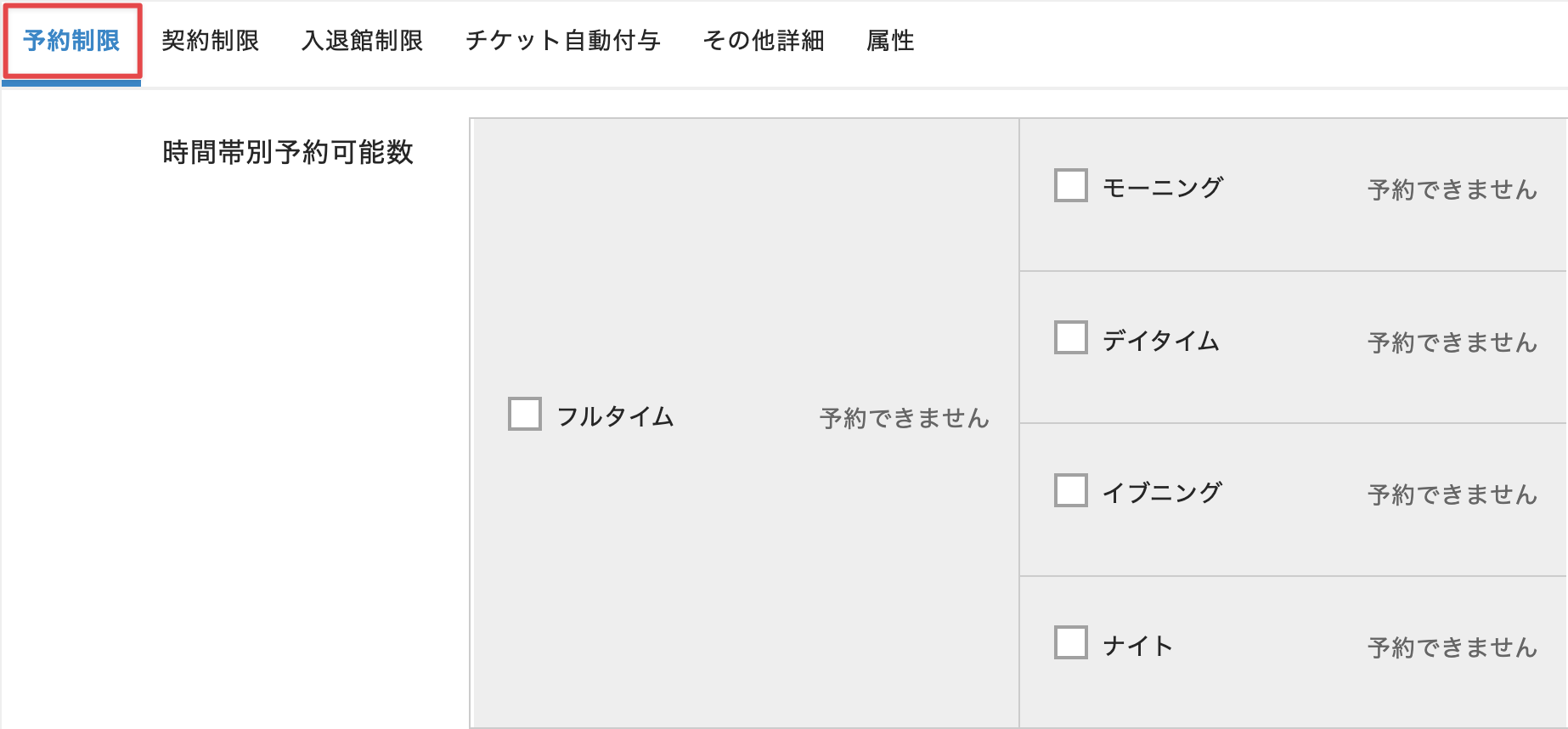
Task: Check the デイタイム checkbox
Action: point(1070,337)
